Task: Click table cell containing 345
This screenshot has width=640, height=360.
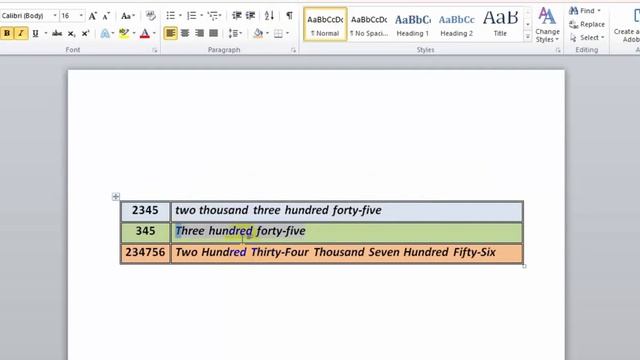Action: tap(145, 232)
